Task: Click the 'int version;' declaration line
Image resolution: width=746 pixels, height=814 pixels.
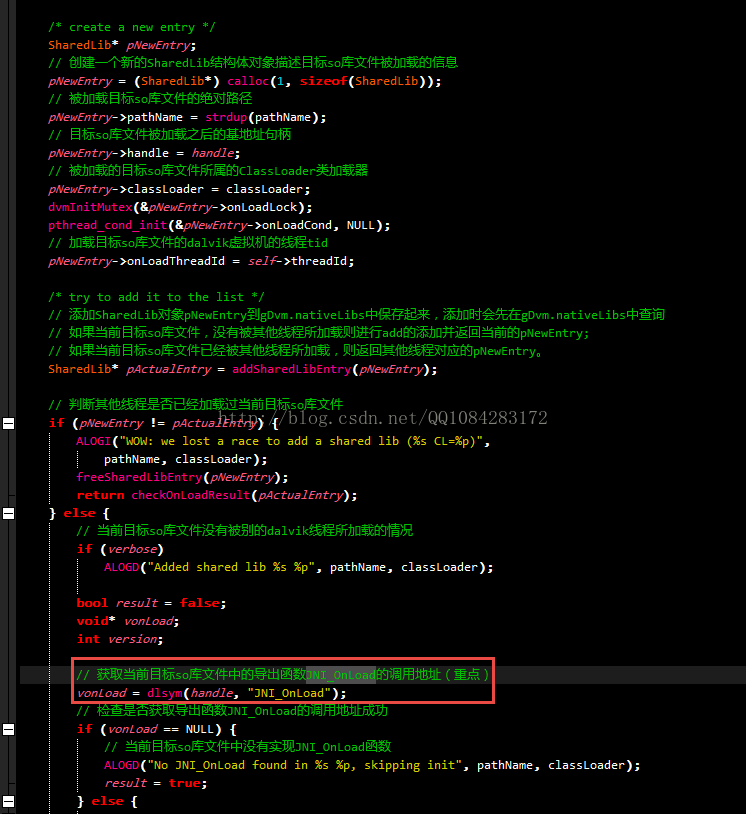Action: point(120,639)
